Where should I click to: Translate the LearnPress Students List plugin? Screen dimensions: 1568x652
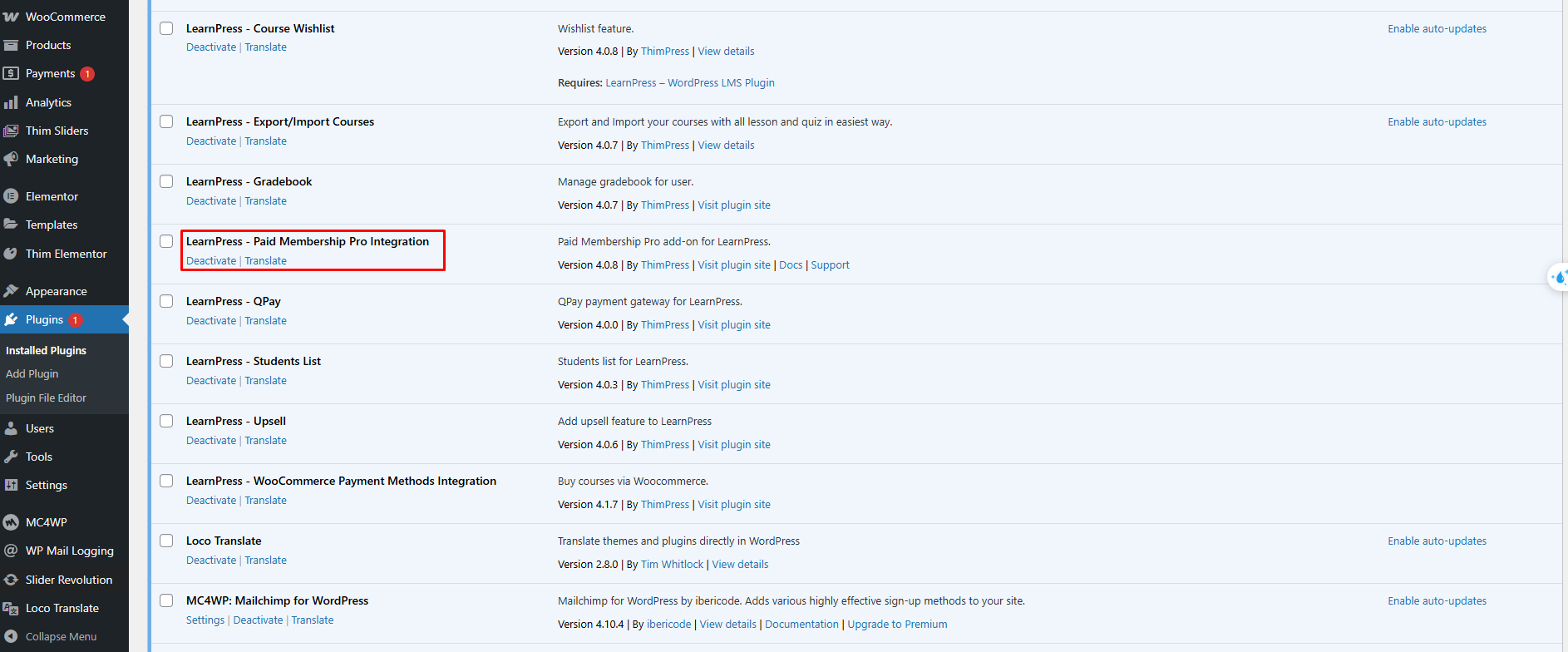pos(266,381)
